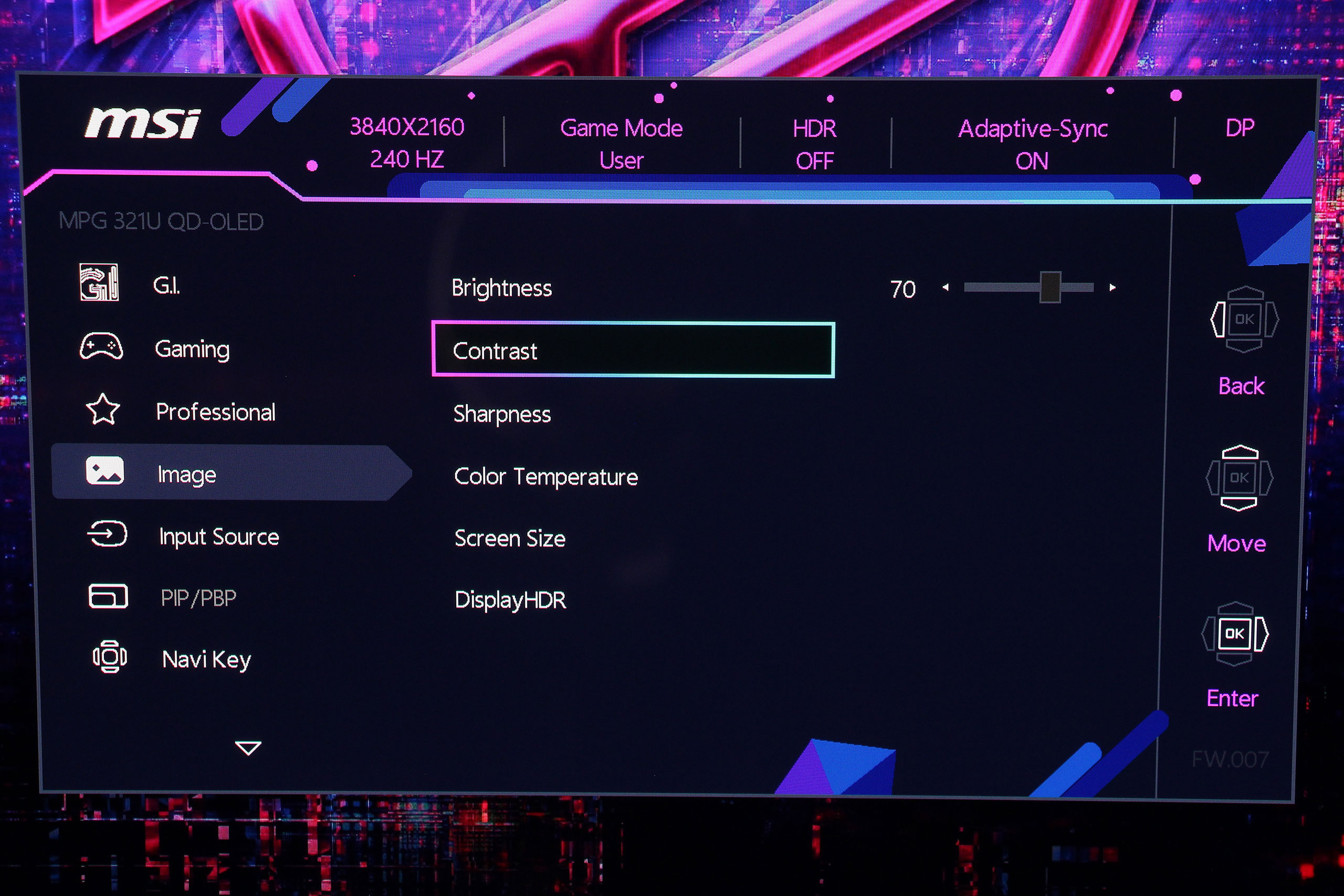Click the G.I. menu icon
The width and height of the screenshot is (1344, 896).
[99, 282]
